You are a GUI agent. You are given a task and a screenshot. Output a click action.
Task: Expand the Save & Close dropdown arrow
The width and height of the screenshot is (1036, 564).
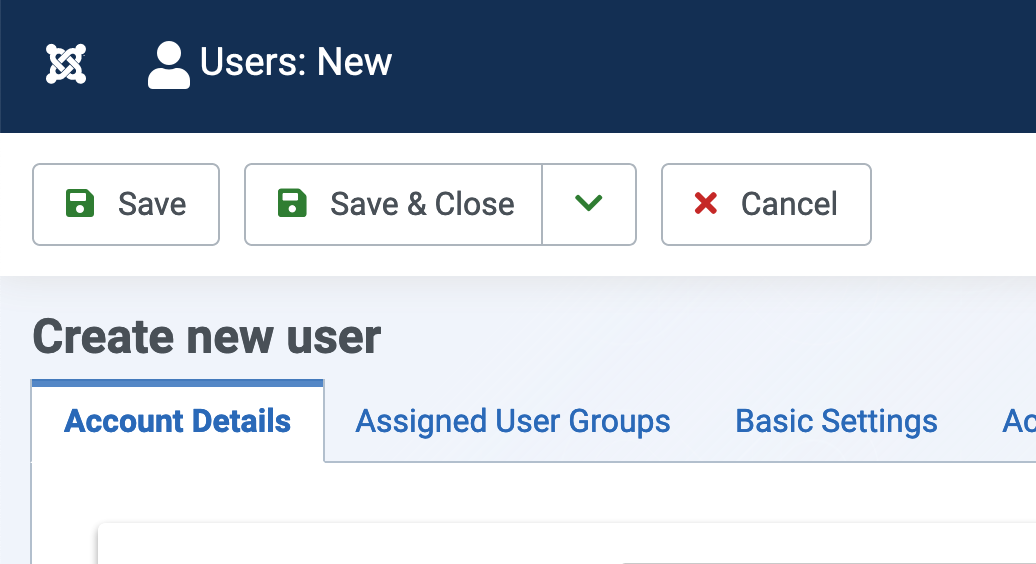(589, 205)
